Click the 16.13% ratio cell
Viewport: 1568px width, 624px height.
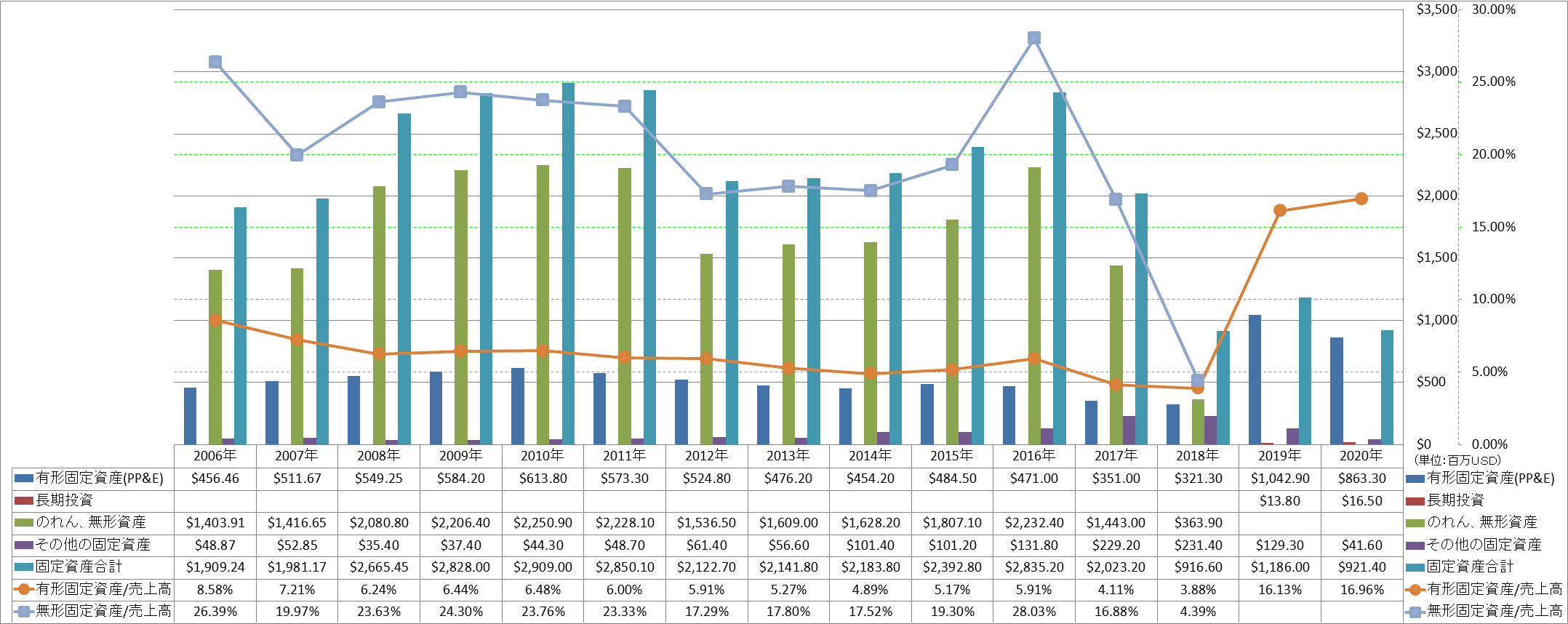(x=1280, y=590)
